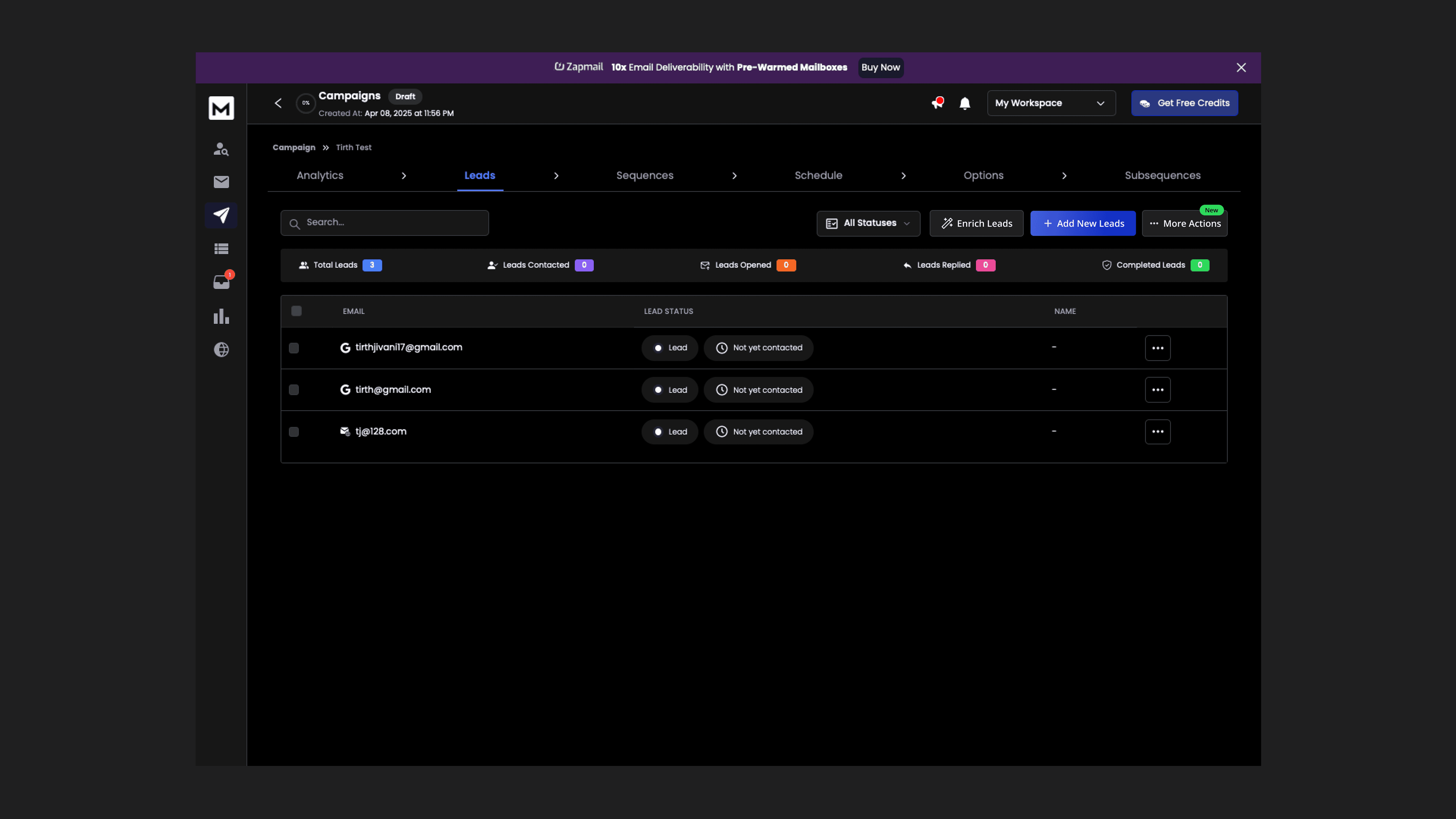The image size is (1456, 819).
Task: Switch to the Sequences tab
Action: click(x=644, y=176)
